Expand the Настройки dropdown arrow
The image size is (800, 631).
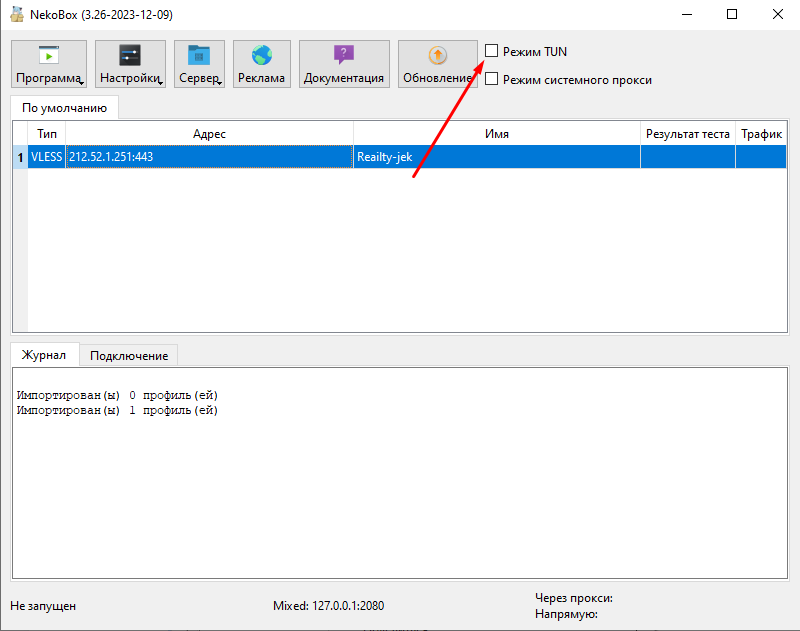(161, 83)
